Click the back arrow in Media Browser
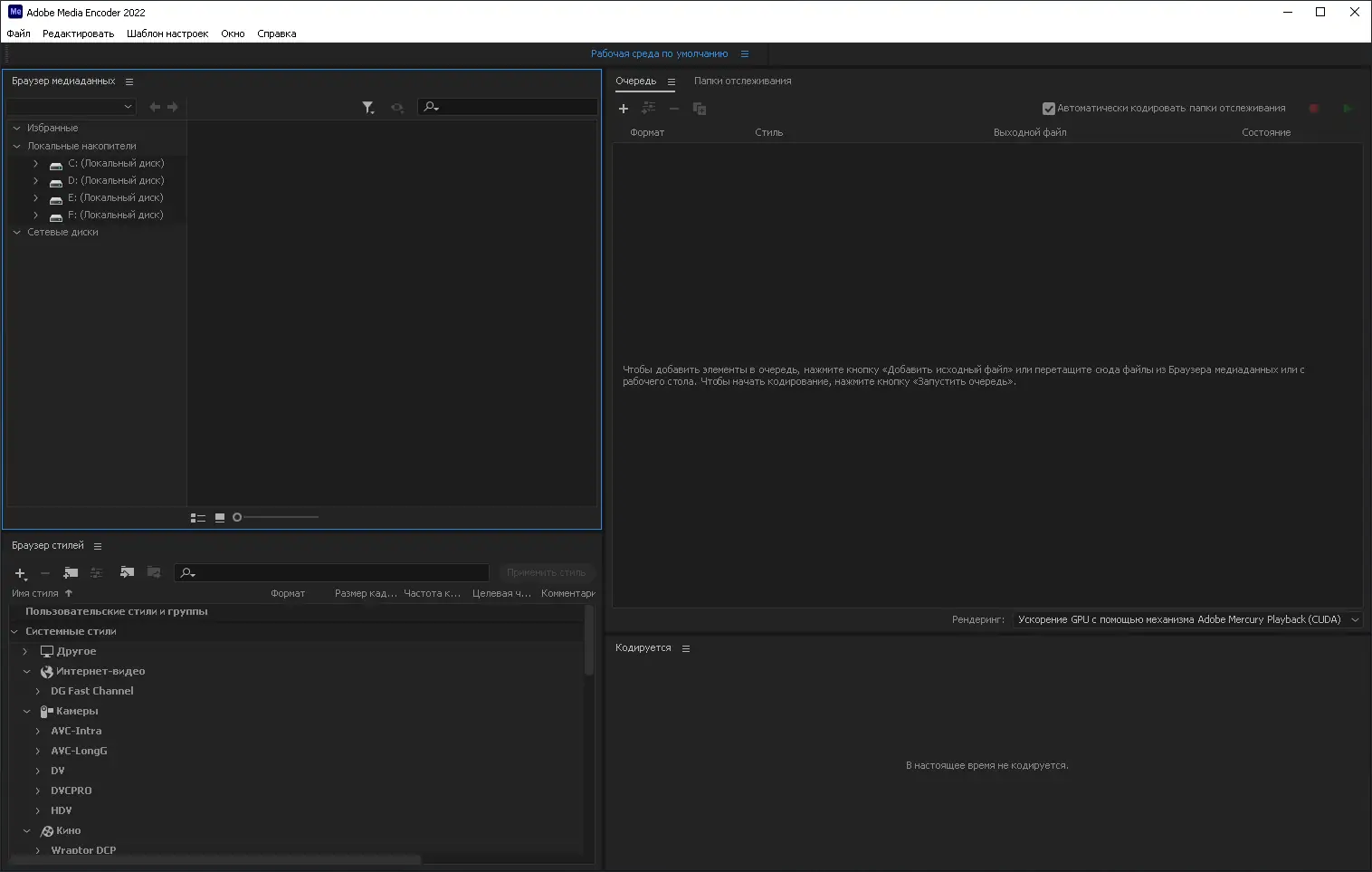The image size is (1372, 872). pos(155,107)
